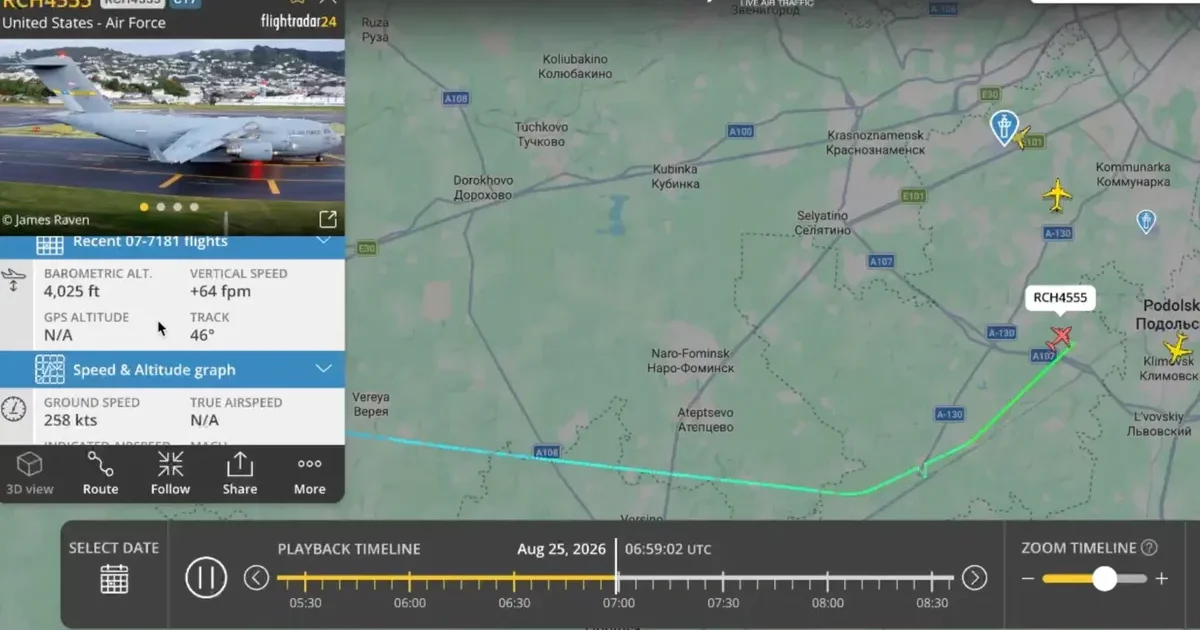Click the Vertical Speed +64 fpm value
Image resolution: width=1200 pixels, height=630 pixels.
point(220,292)
